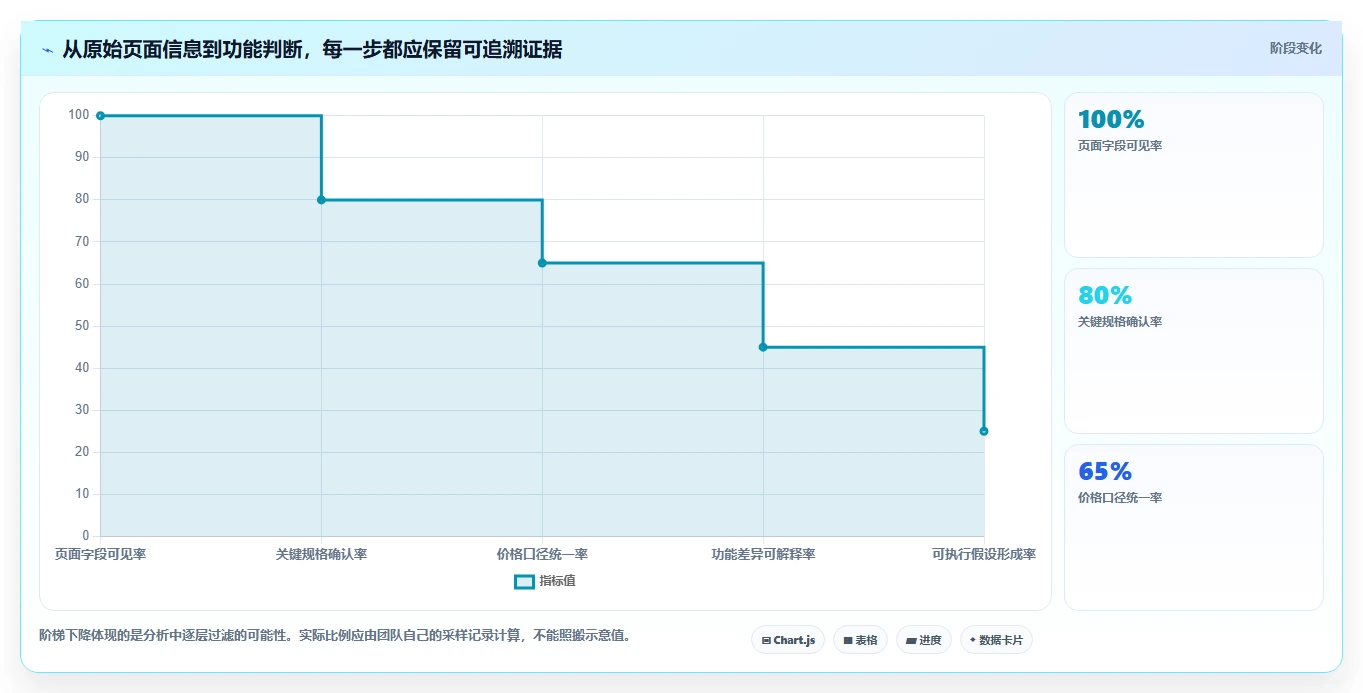Click the x-axis label 功能差异可解释率
1363x693 pixels.
point(763,554)
